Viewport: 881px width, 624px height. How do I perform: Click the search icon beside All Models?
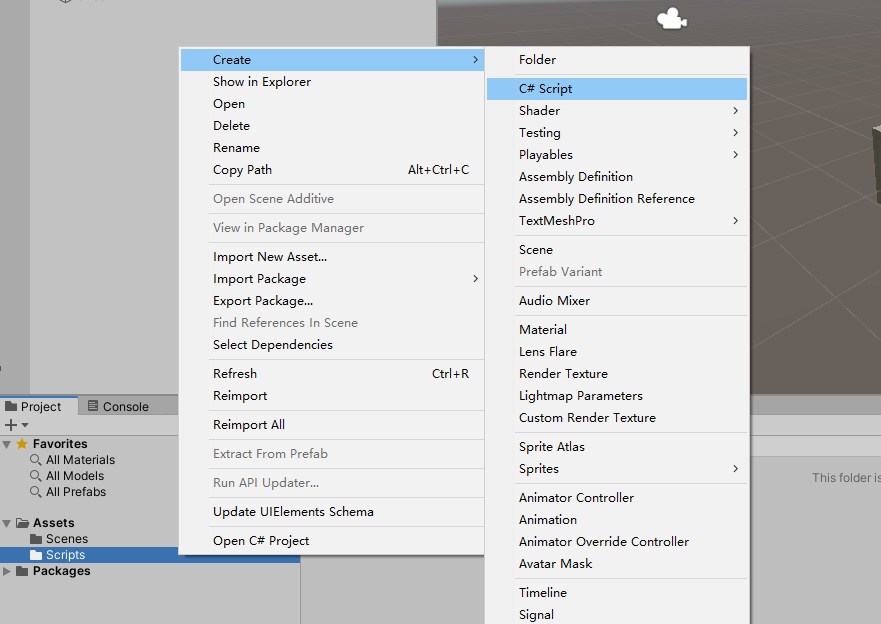pos(37,476)
